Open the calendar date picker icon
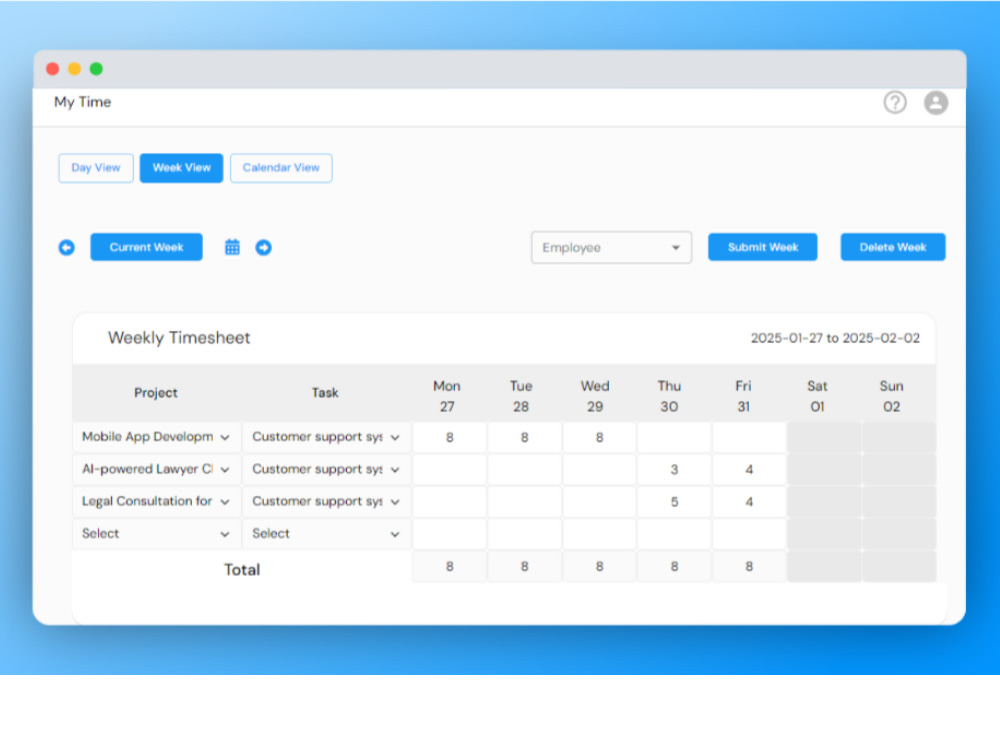Image resolution: width=1000 pixels, height=750 pixels. (x=232, y=247)
